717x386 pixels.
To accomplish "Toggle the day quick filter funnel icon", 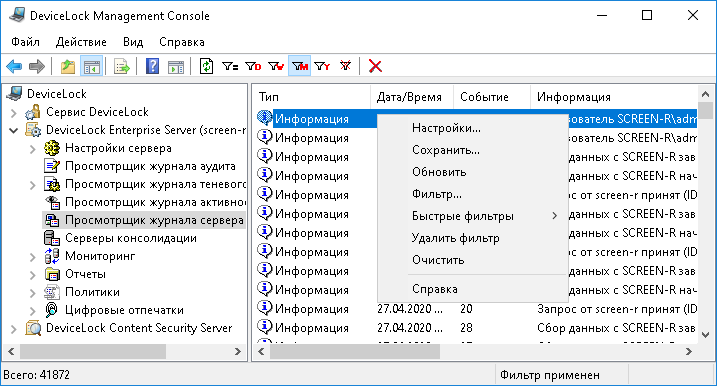I will [253, 66].
